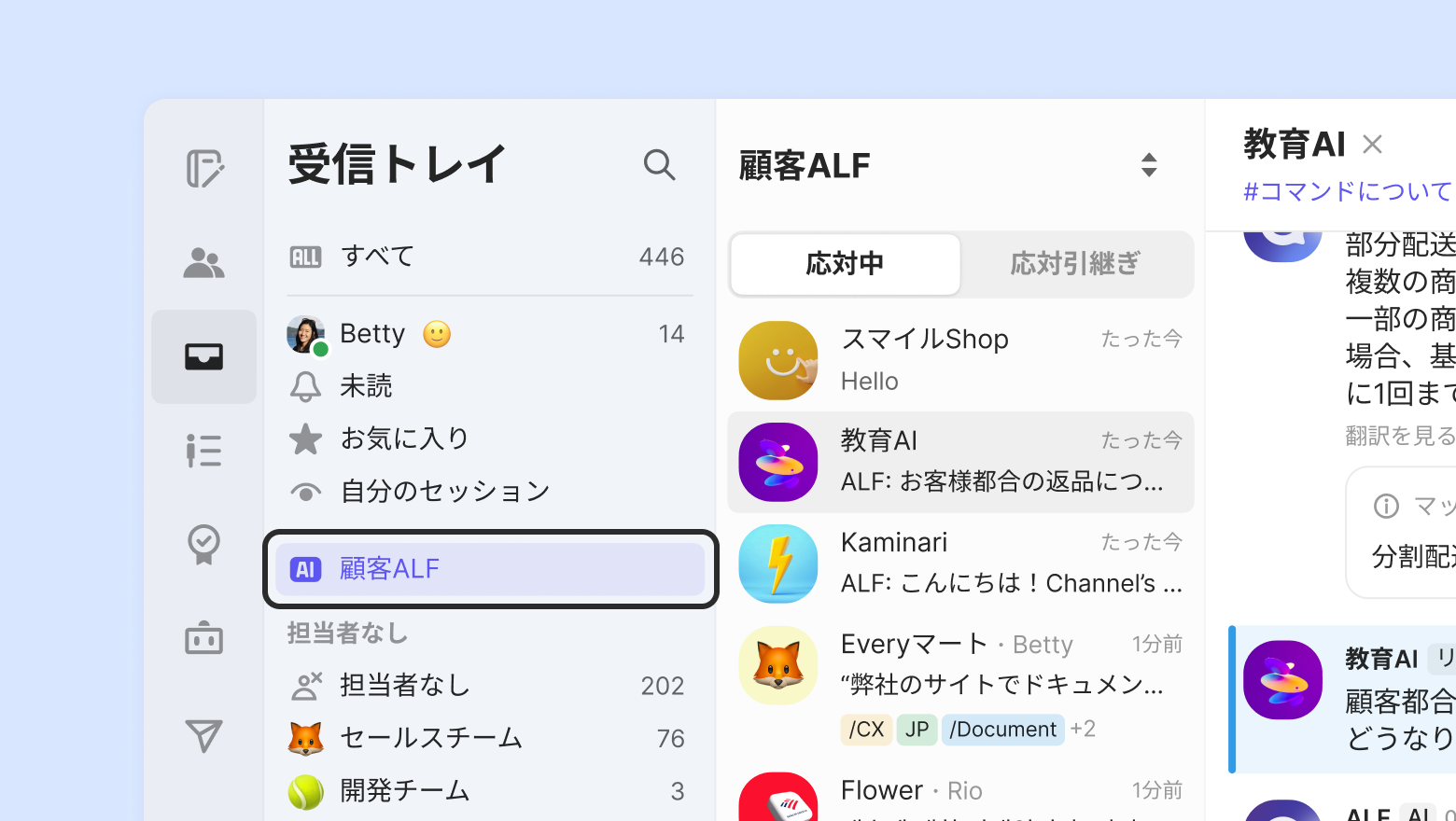Image resolution: width=1456 pixels, height=821 pixels.
Task: Open the note editor icon in sidebar
Action: click(x=204, y=169)
